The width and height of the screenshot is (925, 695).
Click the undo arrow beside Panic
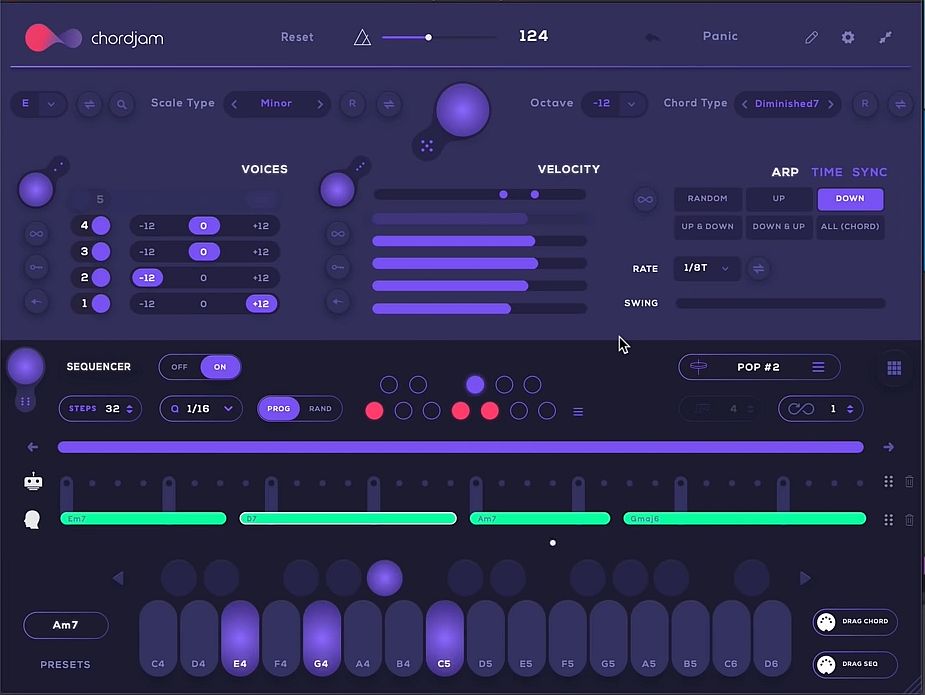pyautogui.click(x=652, y=37)
